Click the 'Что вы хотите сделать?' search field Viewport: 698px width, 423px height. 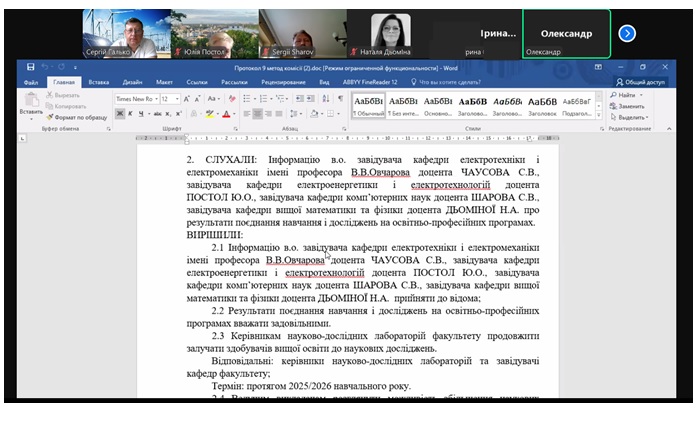point(446,82)
